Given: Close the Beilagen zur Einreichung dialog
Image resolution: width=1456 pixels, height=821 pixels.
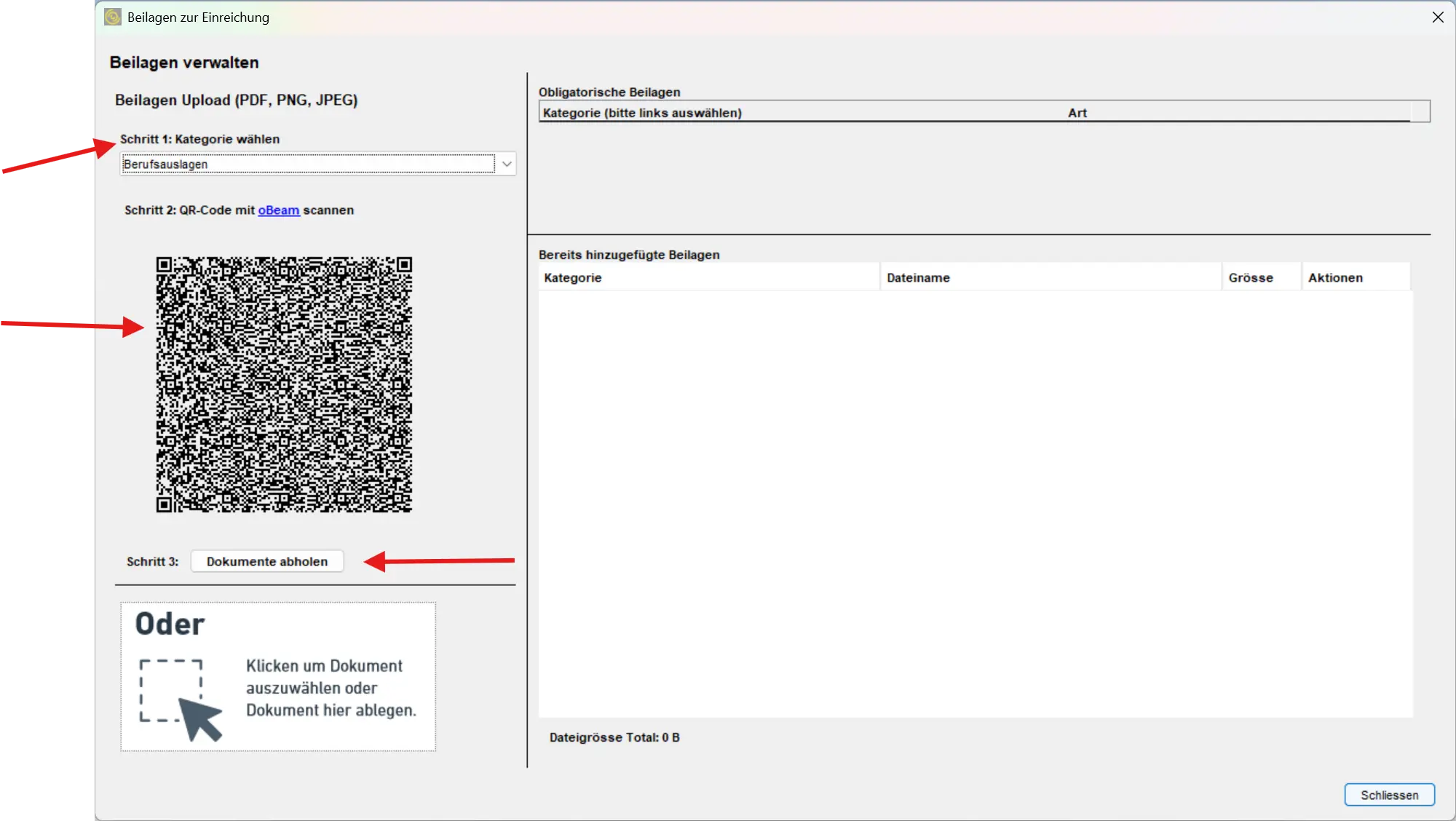Looking at the screenshot, I should (1437, 17).
